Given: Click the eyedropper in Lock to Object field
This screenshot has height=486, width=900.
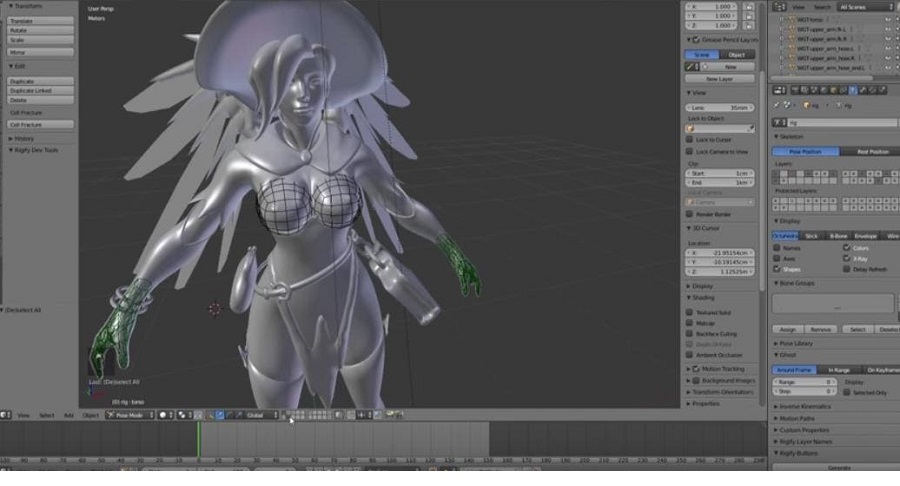Looking at the screenshot, I should [x=751, y=129].
